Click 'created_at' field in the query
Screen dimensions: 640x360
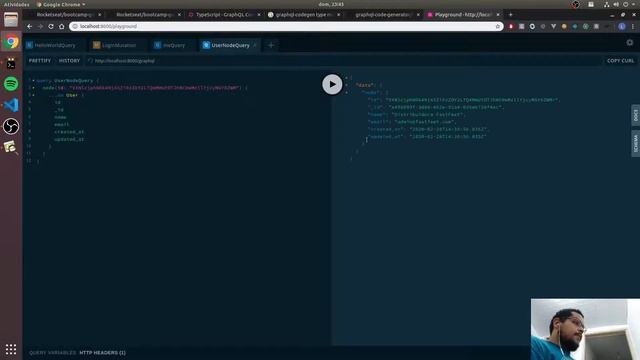(x=69, y=132)
